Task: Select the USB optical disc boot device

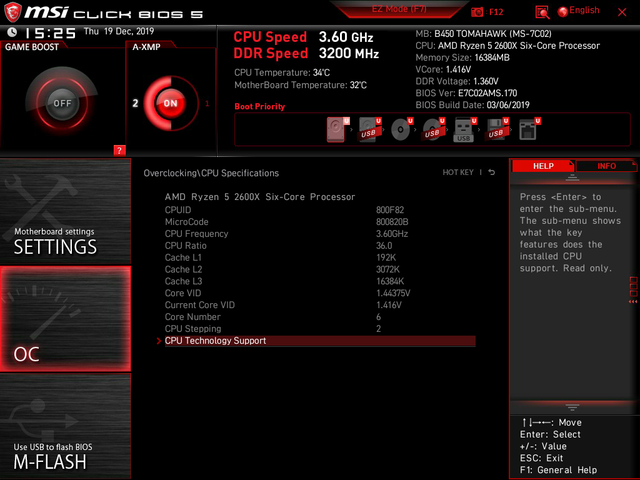Action: tap(432, 129)
